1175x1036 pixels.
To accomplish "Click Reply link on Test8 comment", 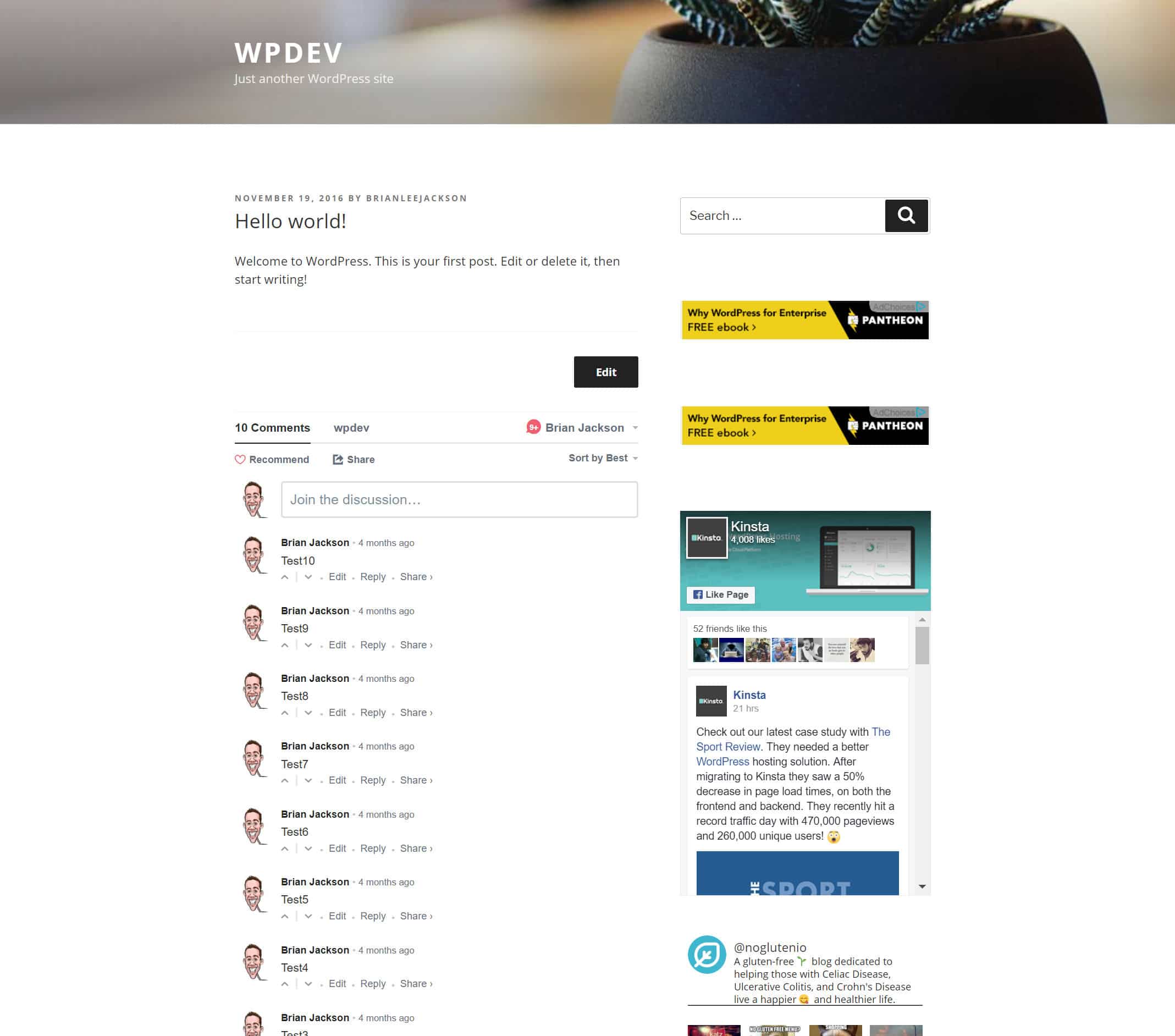I will pos(372,712).
